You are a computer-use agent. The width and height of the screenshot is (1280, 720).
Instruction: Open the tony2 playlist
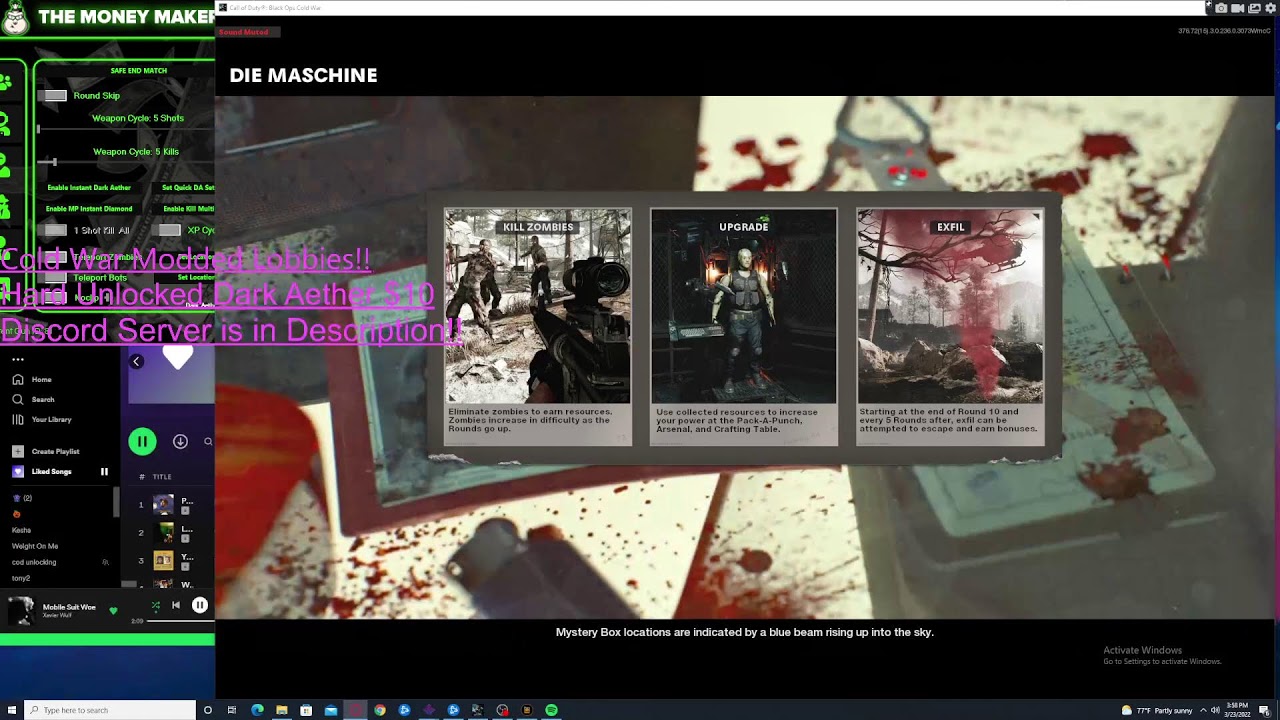coord(21,578)
